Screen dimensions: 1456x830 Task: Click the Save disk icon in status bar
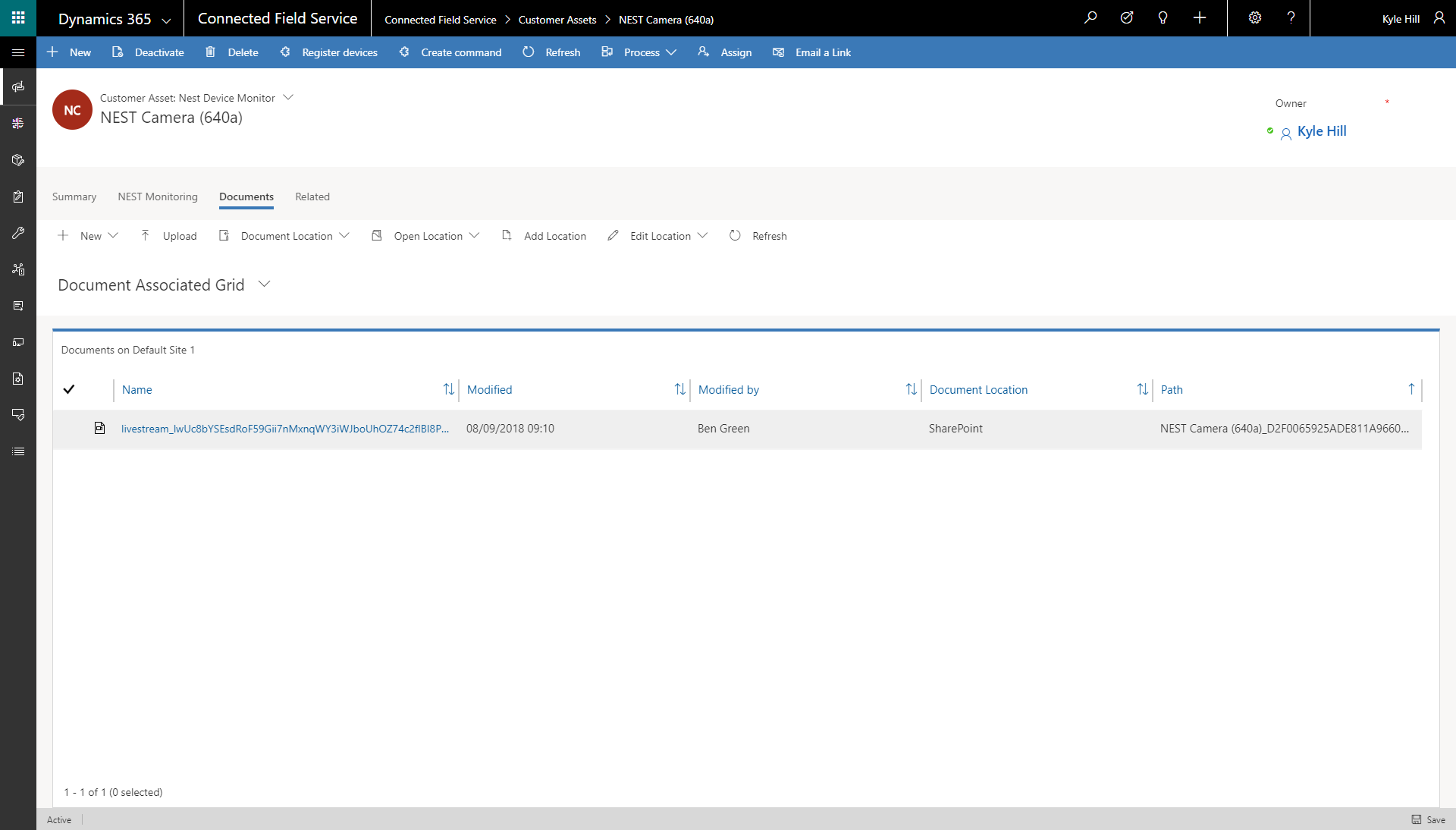pos(1416,819)
